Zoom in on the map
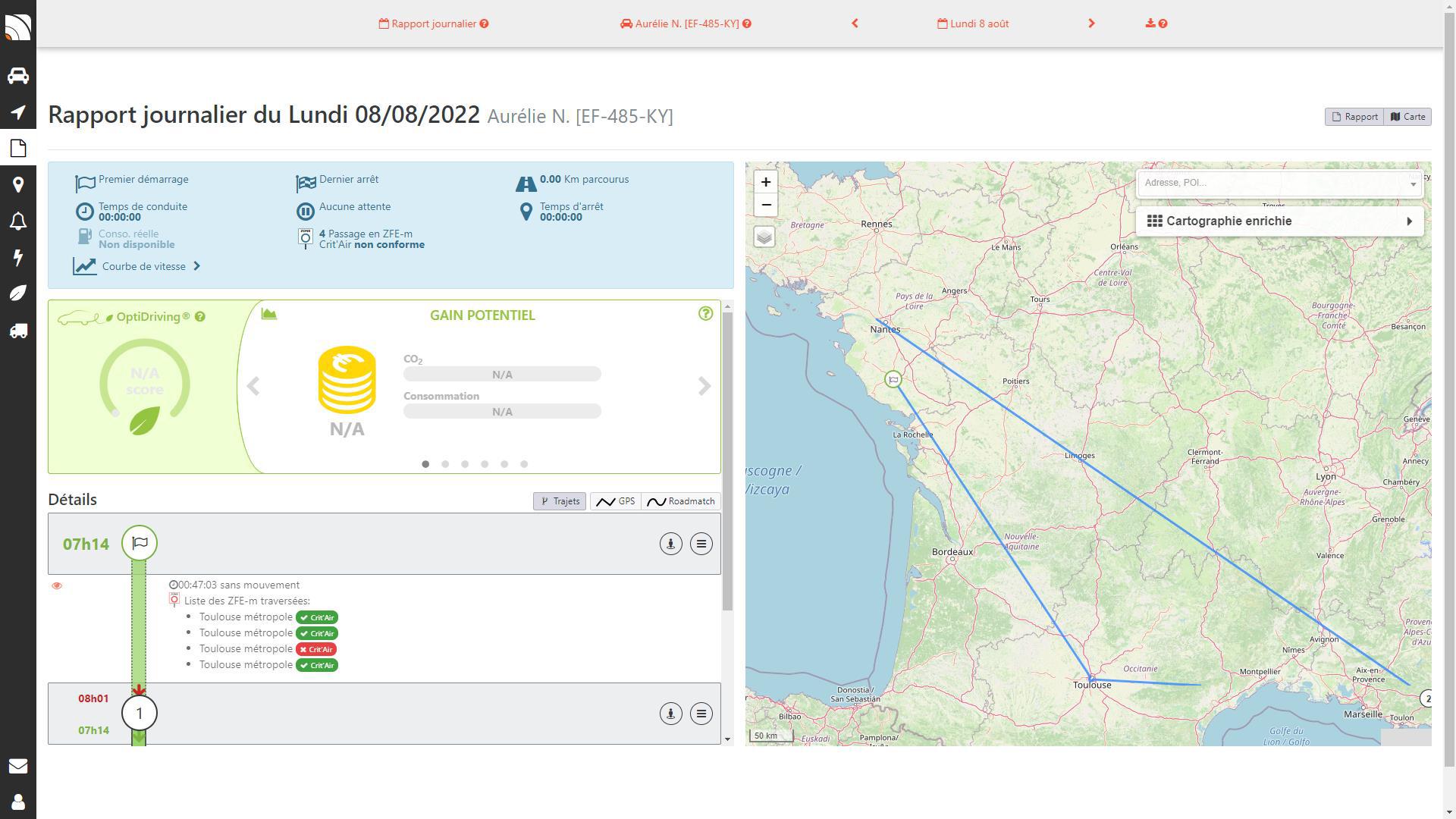This screenshot has height=819, width=1456. 766,182
